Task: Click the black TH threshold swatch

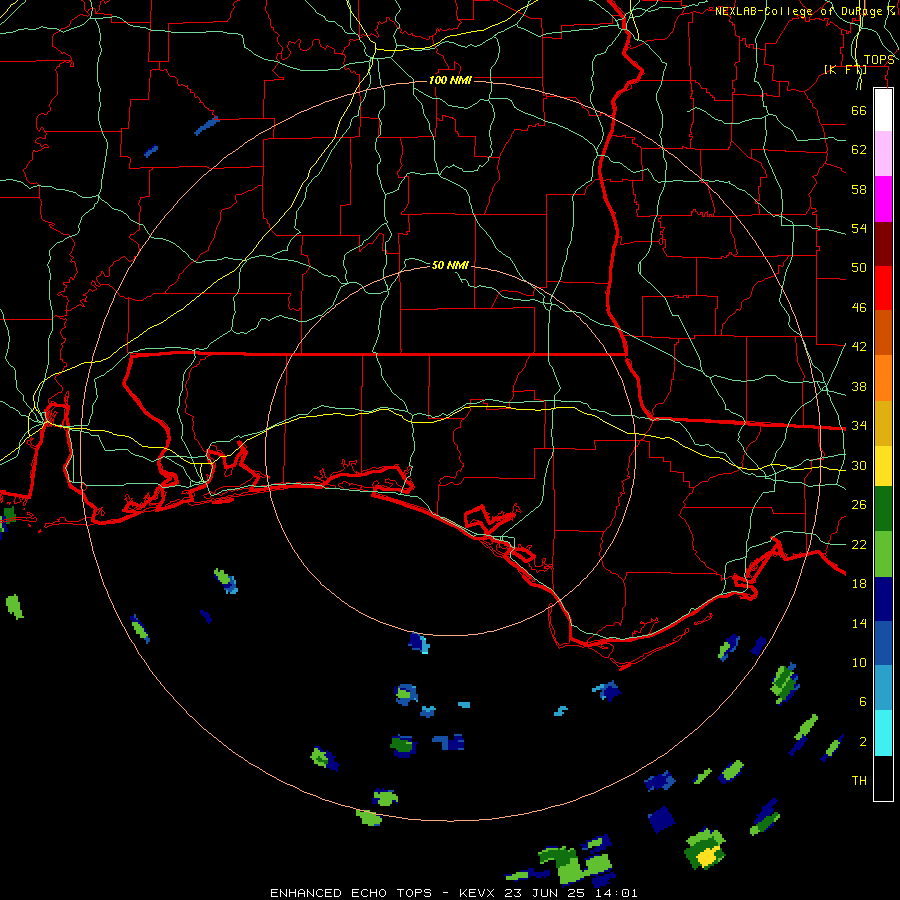Action: (x=883, y=778)
